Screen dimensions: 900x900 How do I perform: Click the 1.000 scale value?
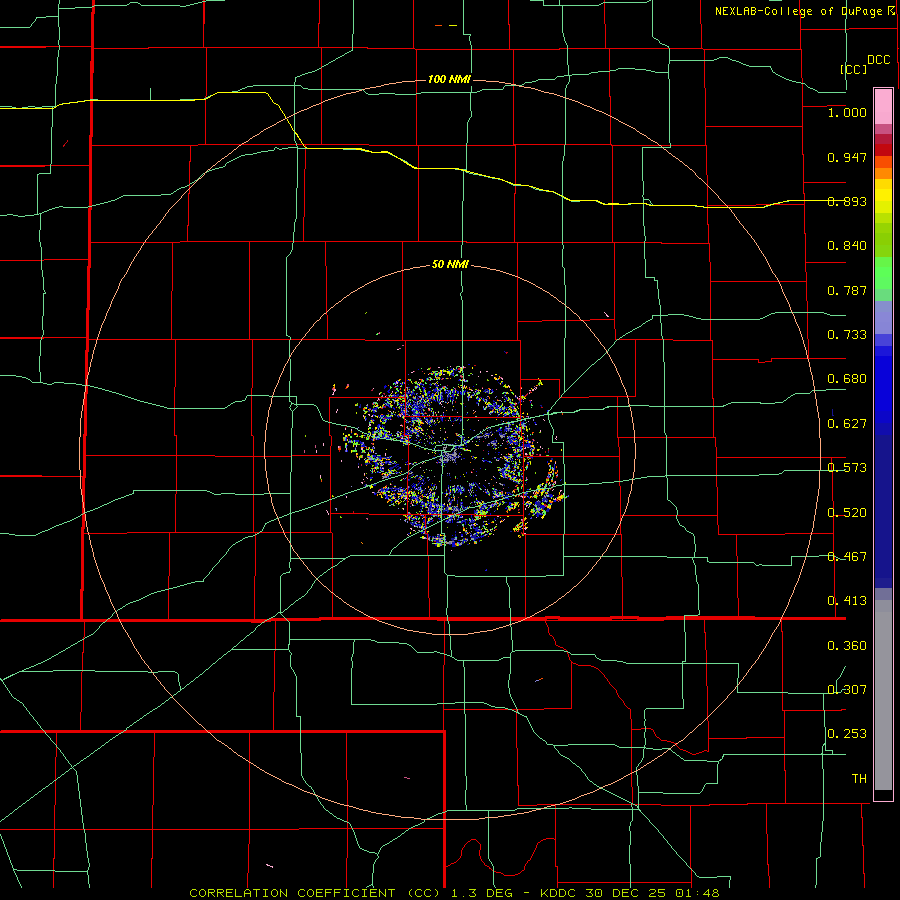tap(847, 112)
